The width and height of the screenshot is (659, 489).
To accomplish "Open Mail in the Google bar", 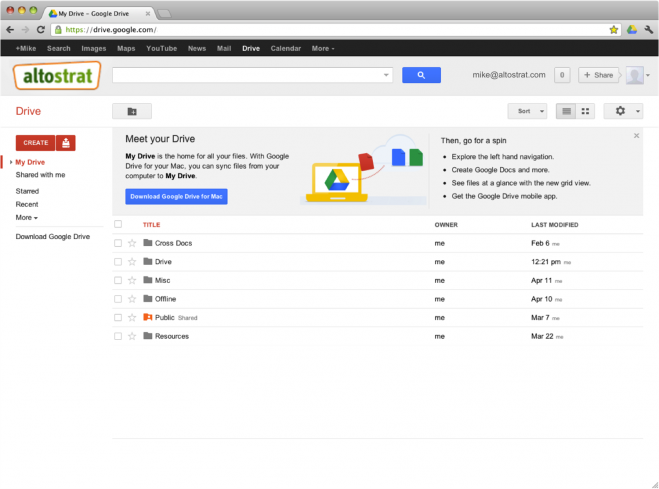I will [x=224, y=49].
